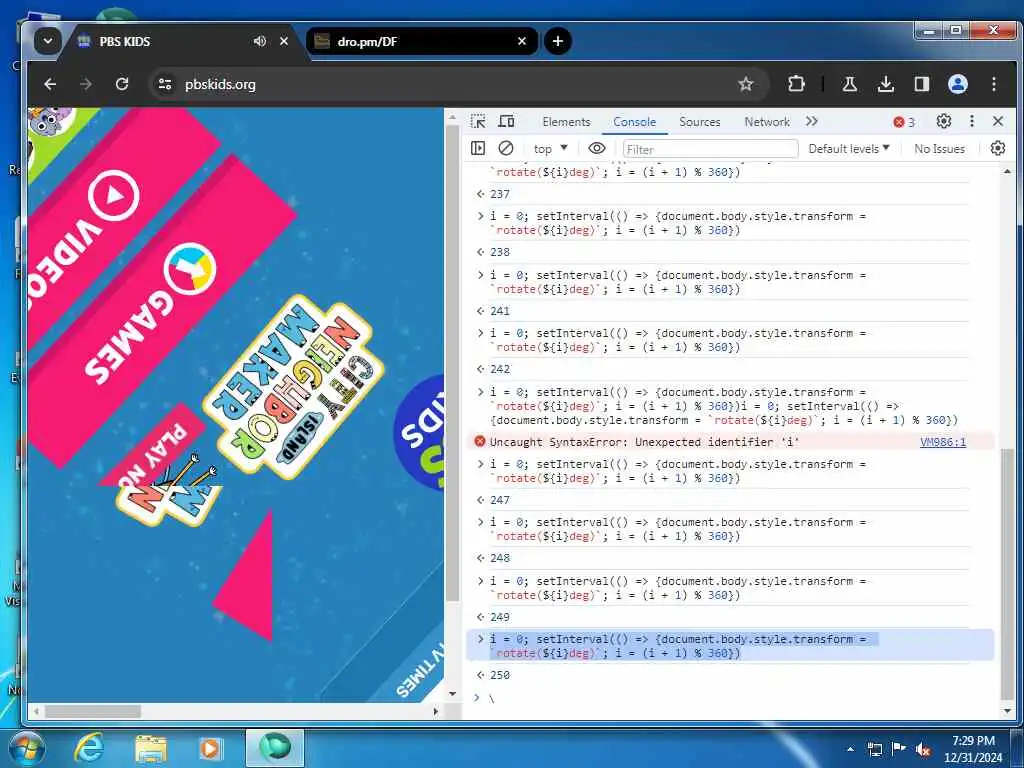Toggle the device toolbar icon
This screenshot has height=768, width=1024.
pyautogui.click(x=506, y=121)
